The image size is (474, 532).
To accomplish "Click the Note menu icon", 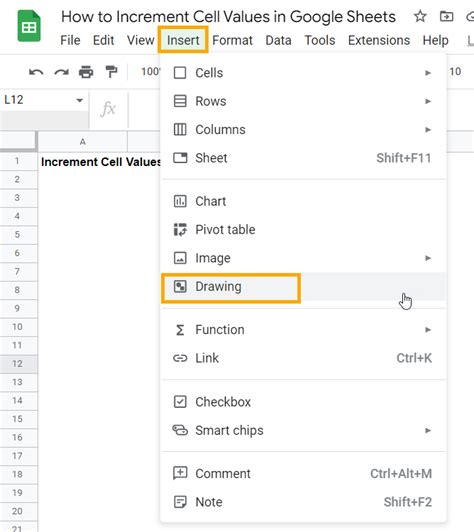I will pyautogui.click(x=180, y=502).
